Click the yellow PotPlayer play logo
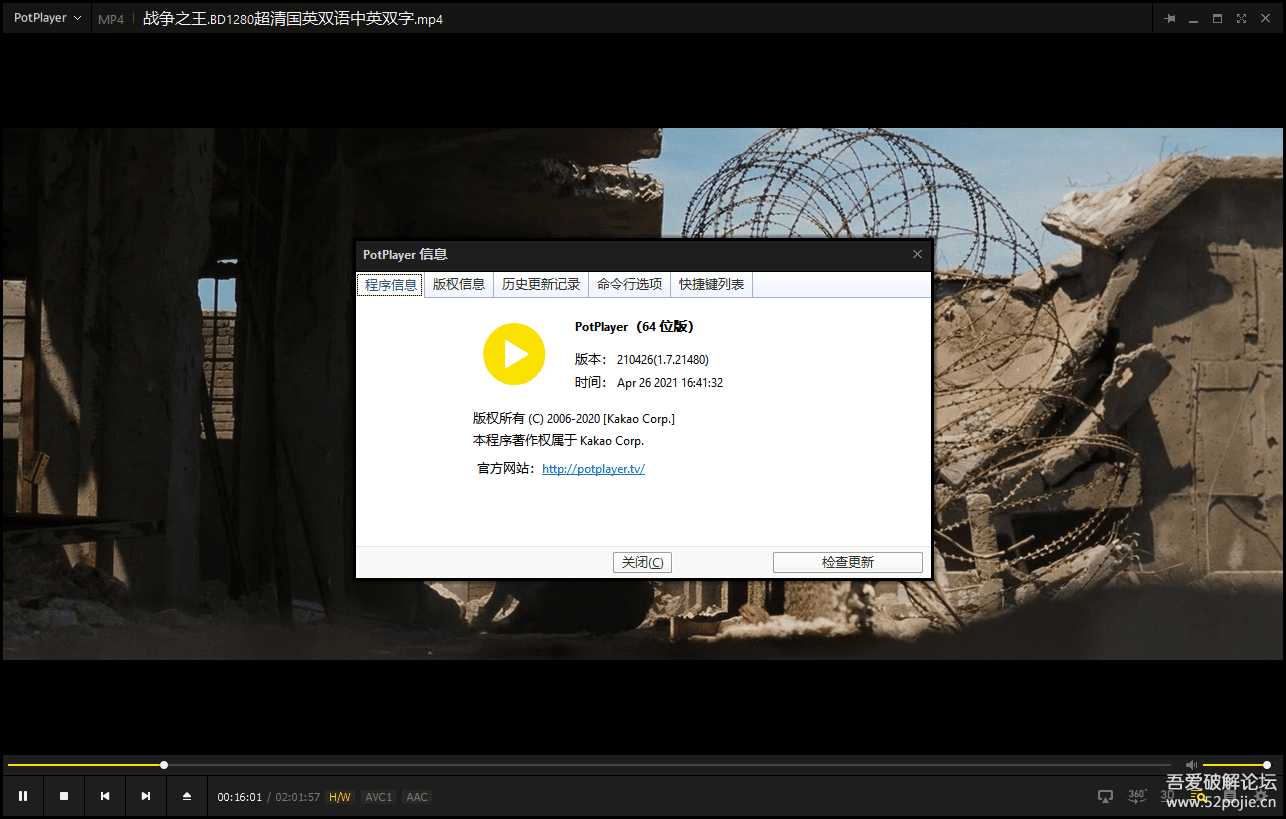Screen dimensions: 1286x819 [514, 354]
